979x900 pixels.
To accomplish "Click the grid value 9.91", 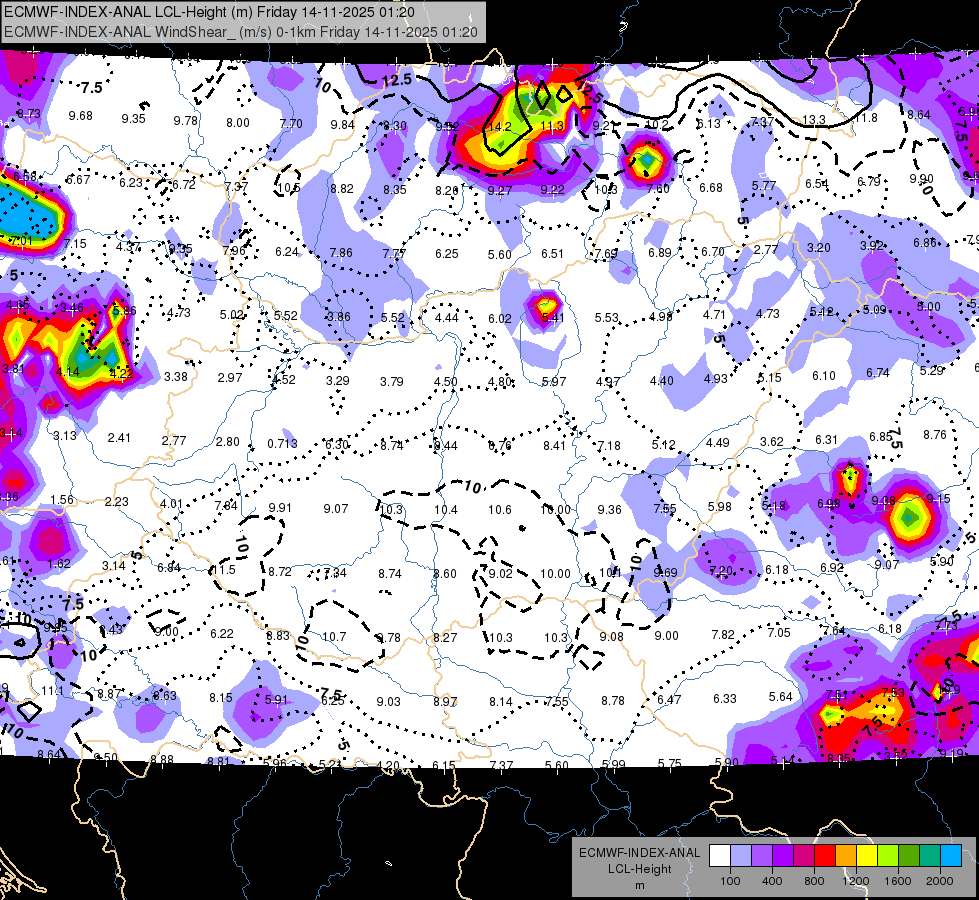I will tap(280, 508).
